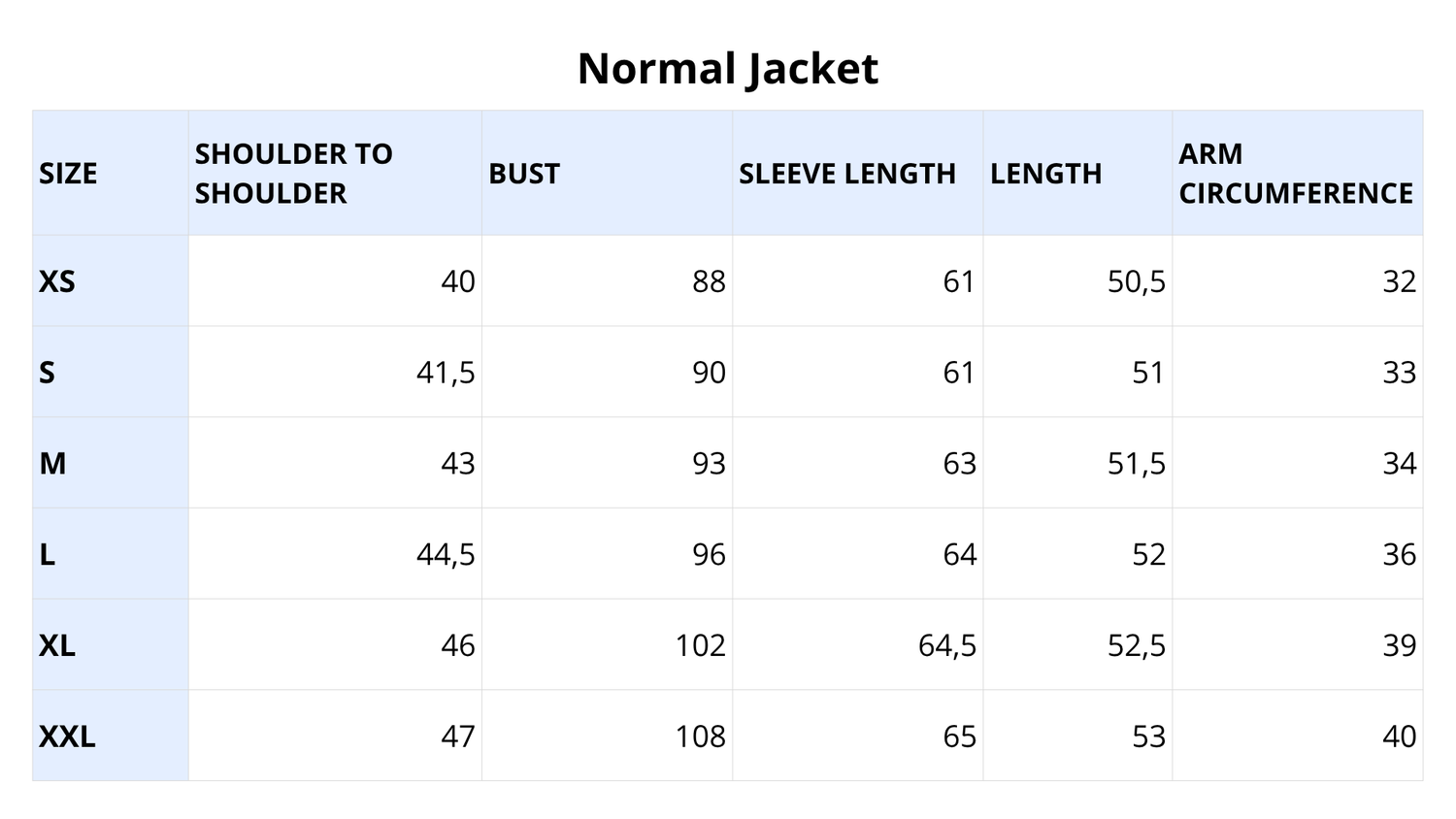
Task: Click the S shoulder value 41,5
Action: point(446,373)
